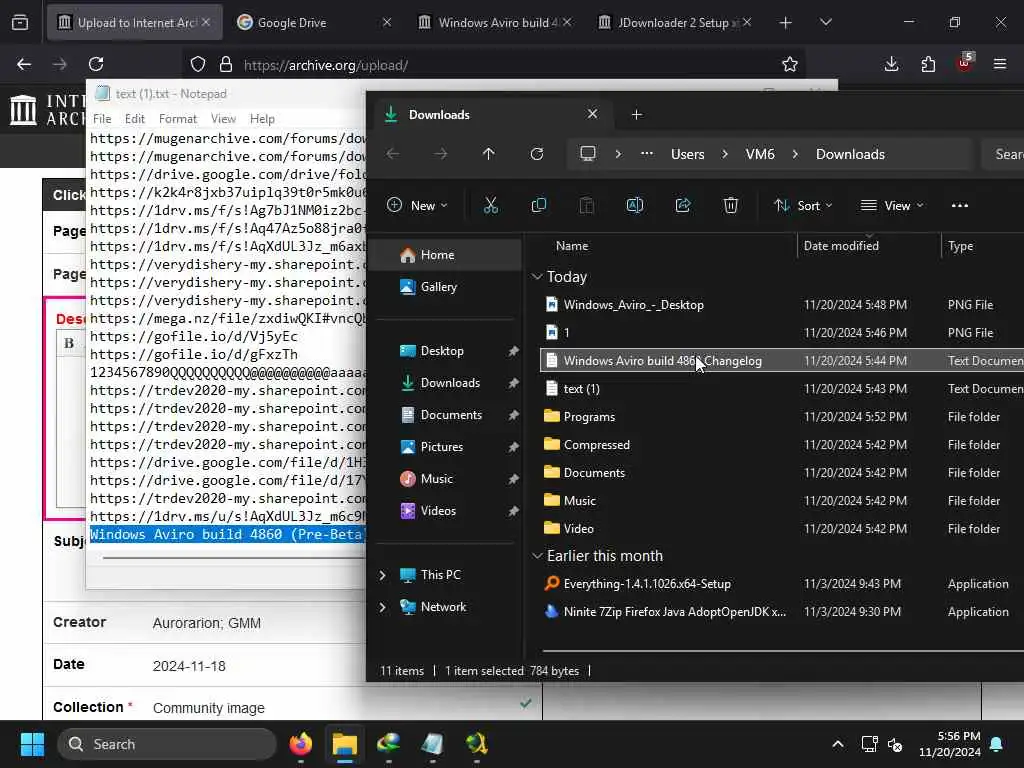Switch to JDownloader 2 Setup browser tab

[675, 23]
